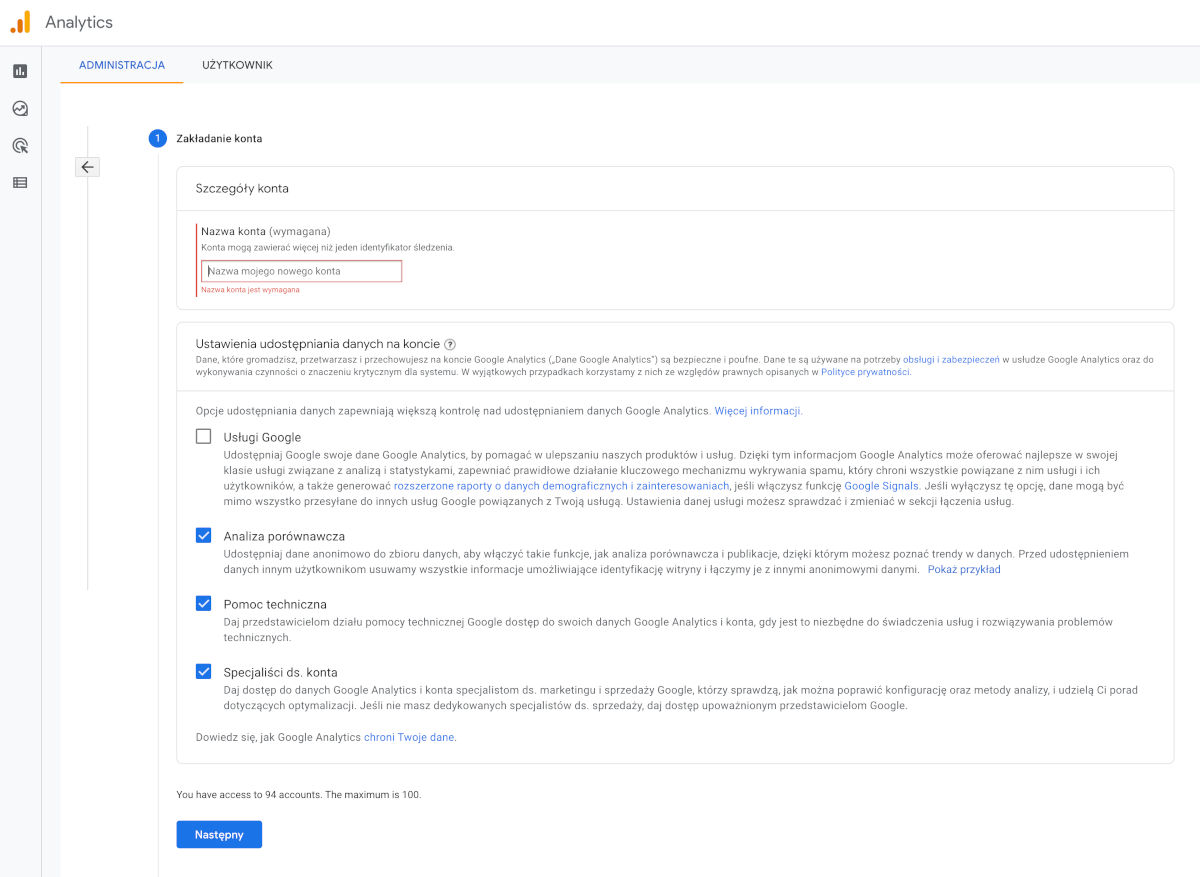Click the Nazwa konta (wymagana) label

click(x=265, y=231)
